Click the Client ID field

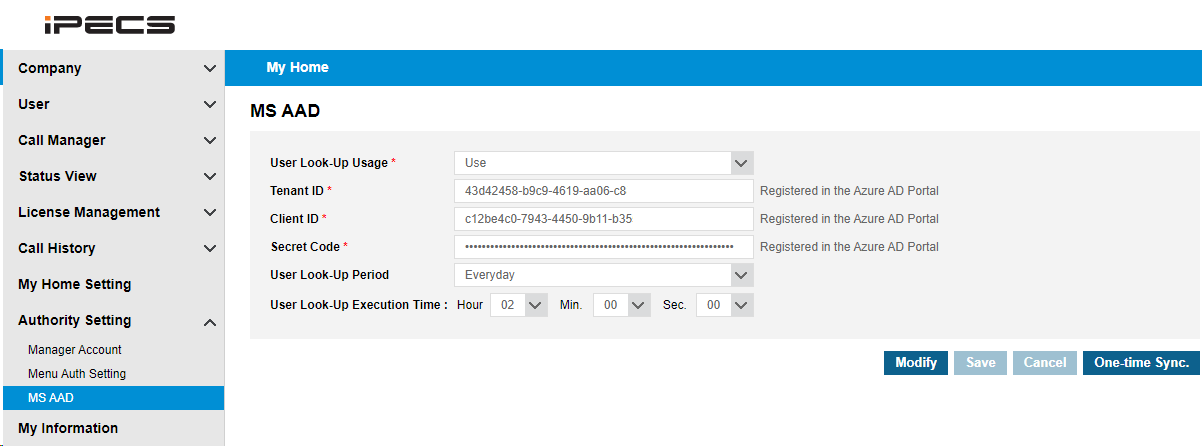(x=603, y=219)
